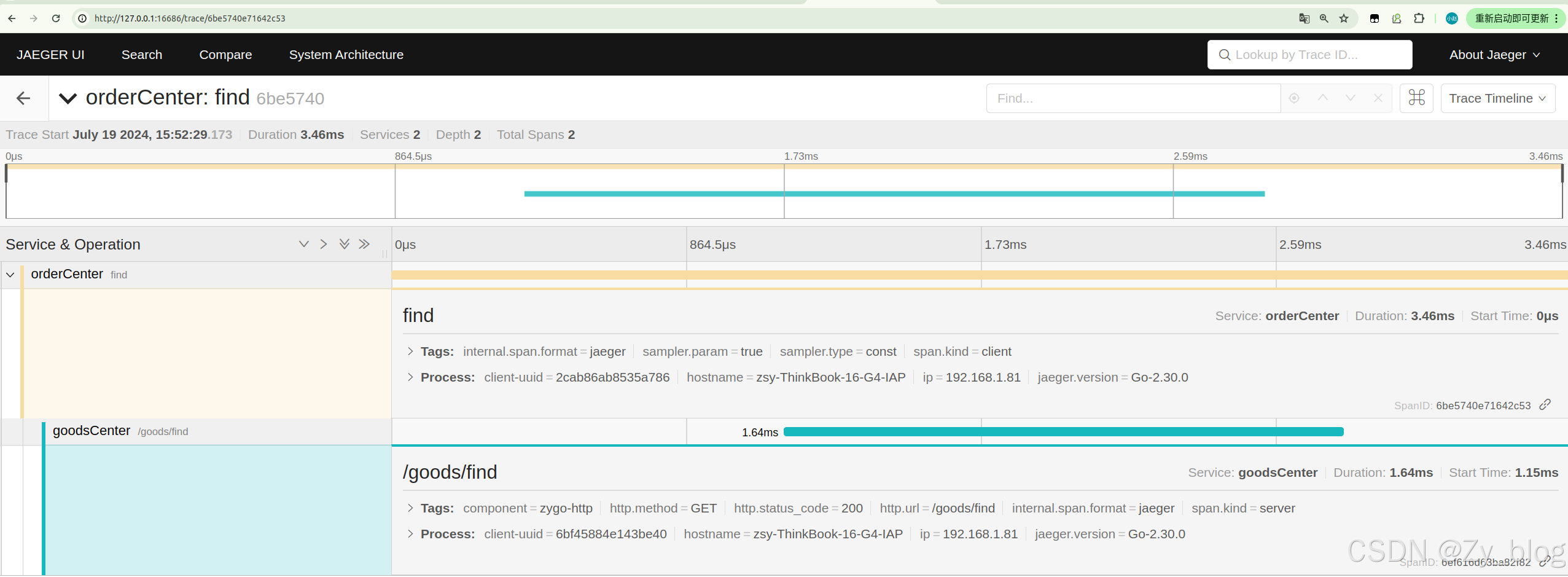Collapse the orderCenter span children
The image size is (1568, 577).
[x=10, y=275]
